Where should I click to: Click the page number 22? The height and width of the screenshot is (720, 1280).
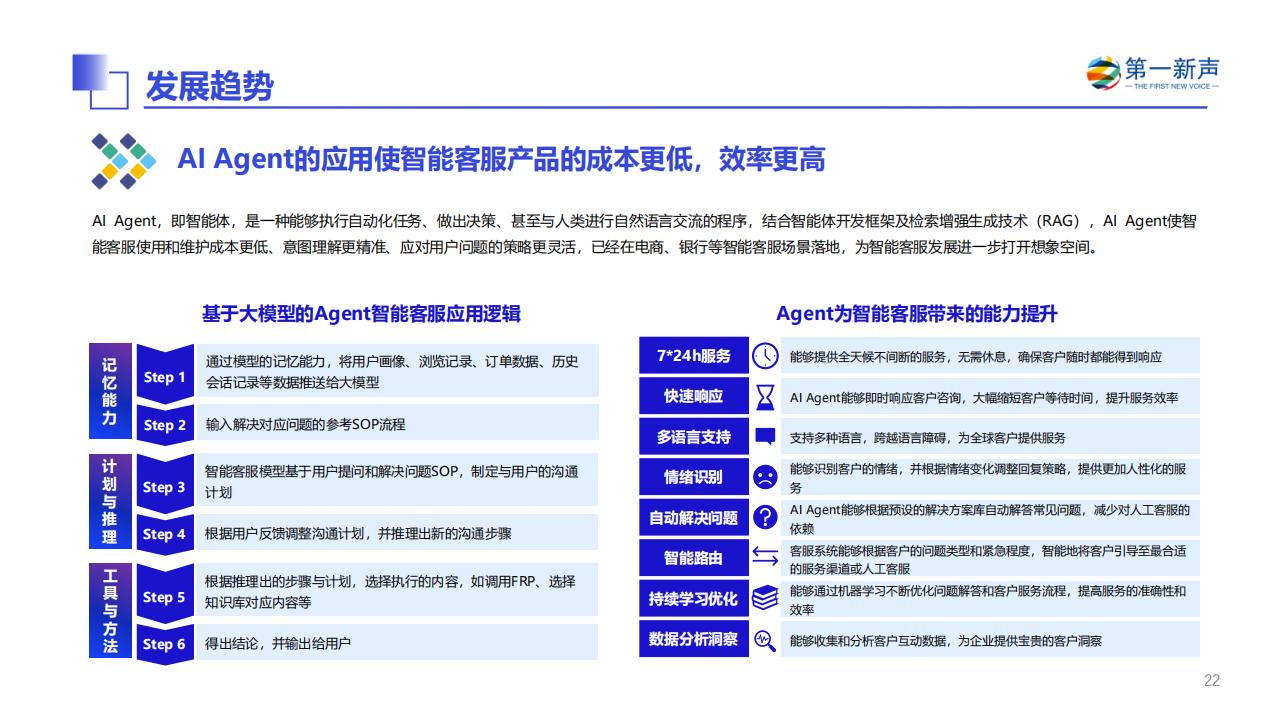click(1211, 681)
